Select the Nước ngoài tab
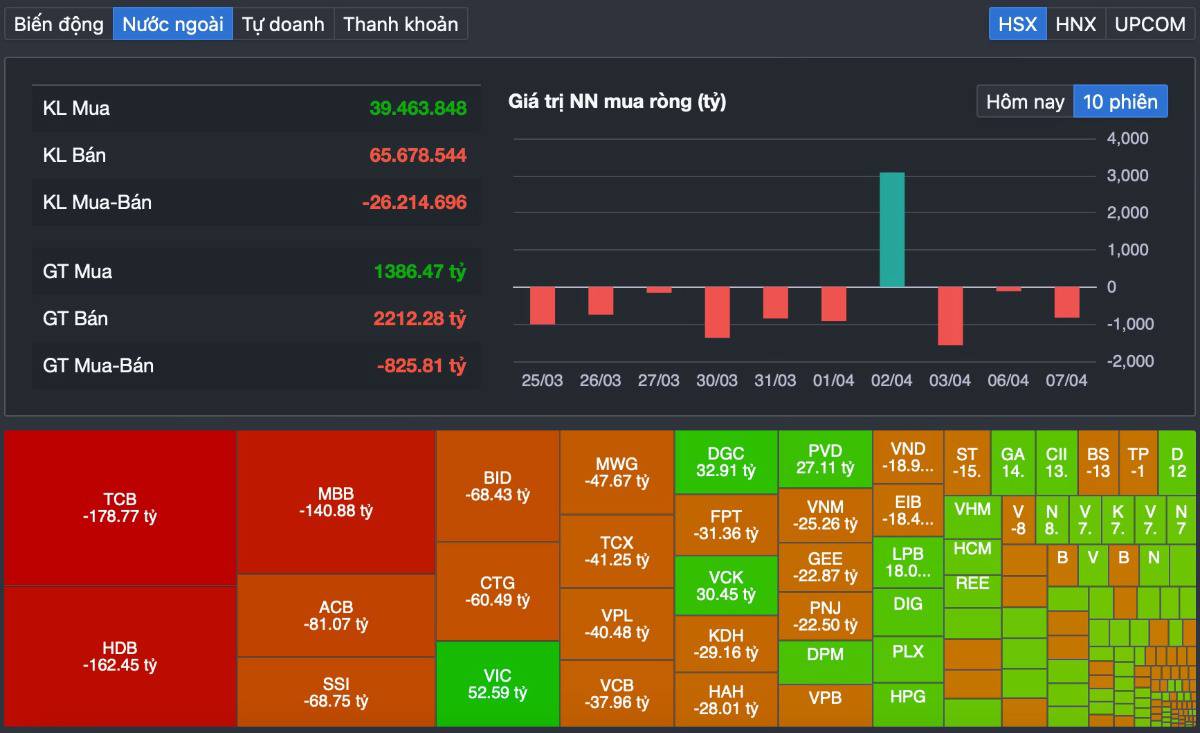1200x733 pixels. 173,24
